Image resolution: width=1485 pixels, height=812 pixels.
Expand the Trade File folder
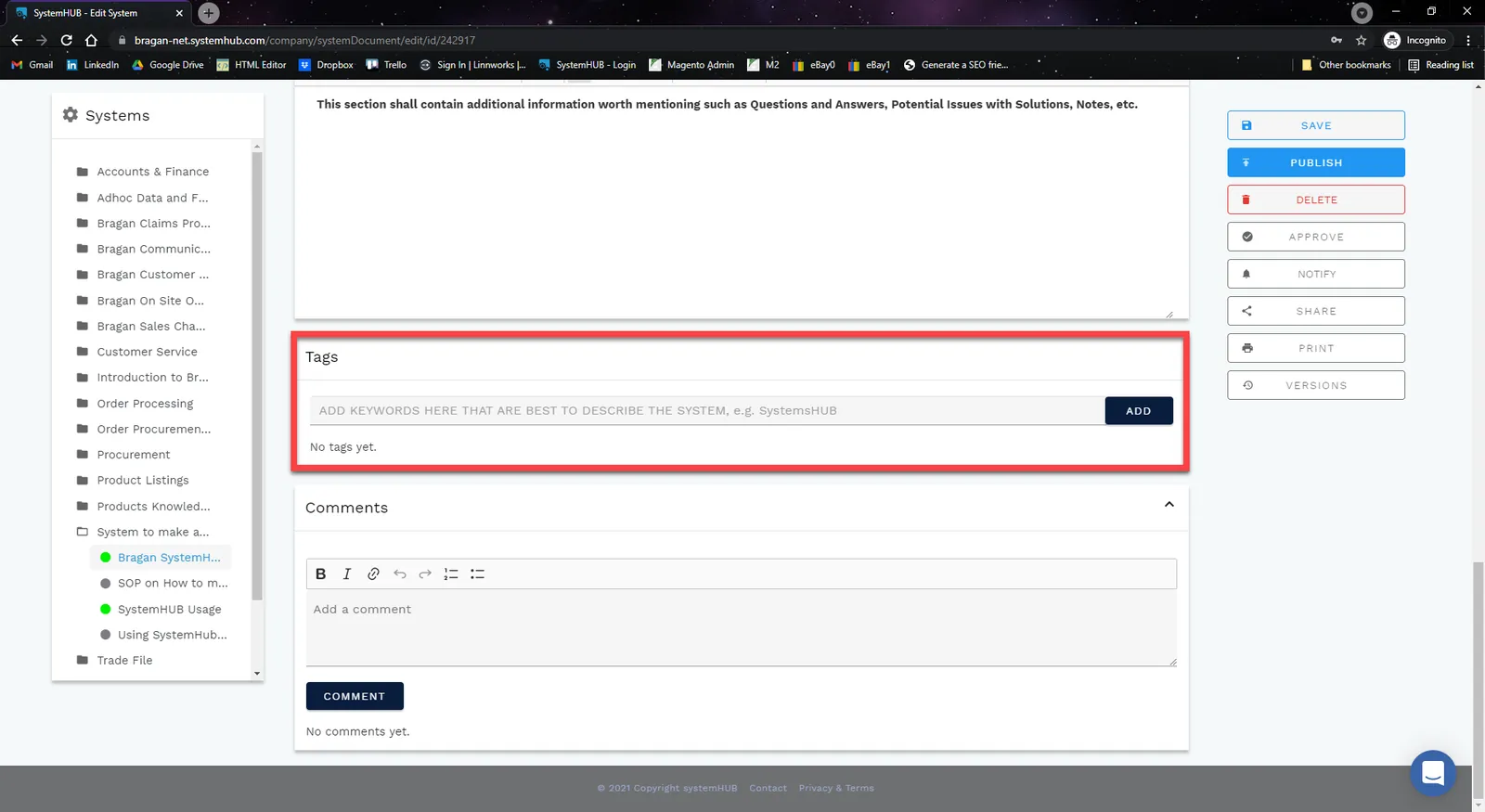115,660
